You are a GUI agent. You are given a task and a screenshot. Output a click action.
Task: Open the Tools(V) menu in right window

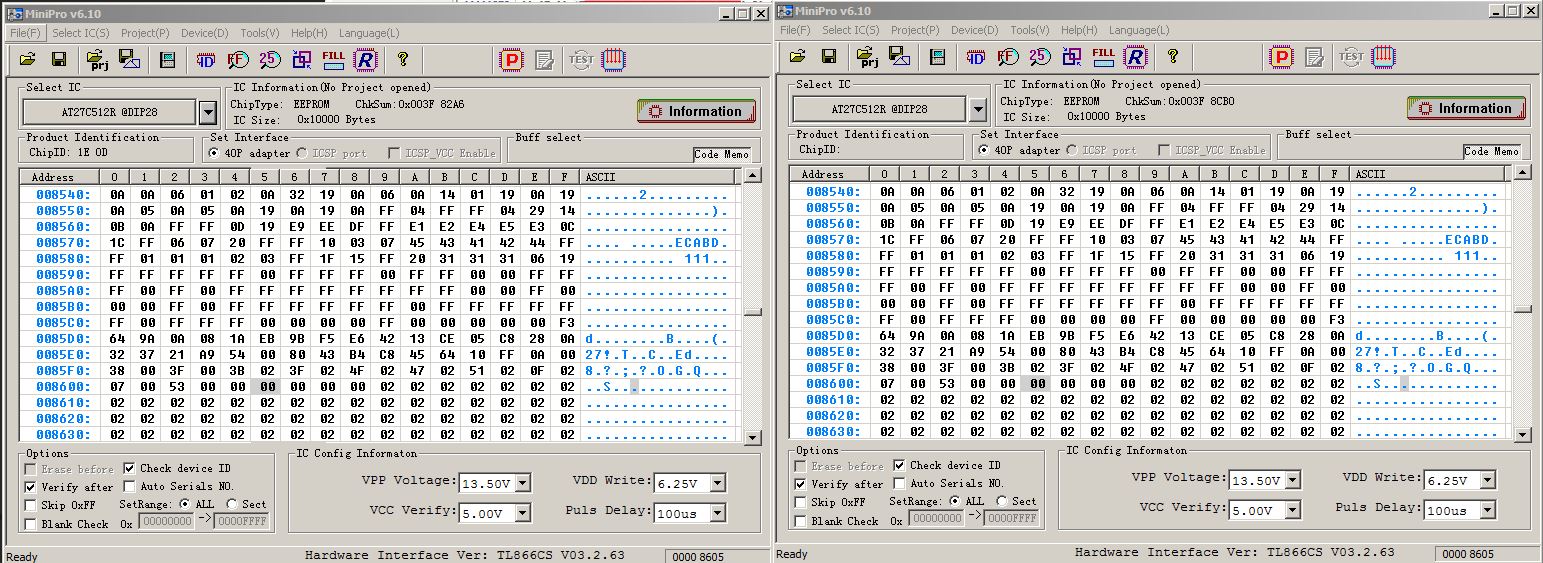click(1029, 30)
